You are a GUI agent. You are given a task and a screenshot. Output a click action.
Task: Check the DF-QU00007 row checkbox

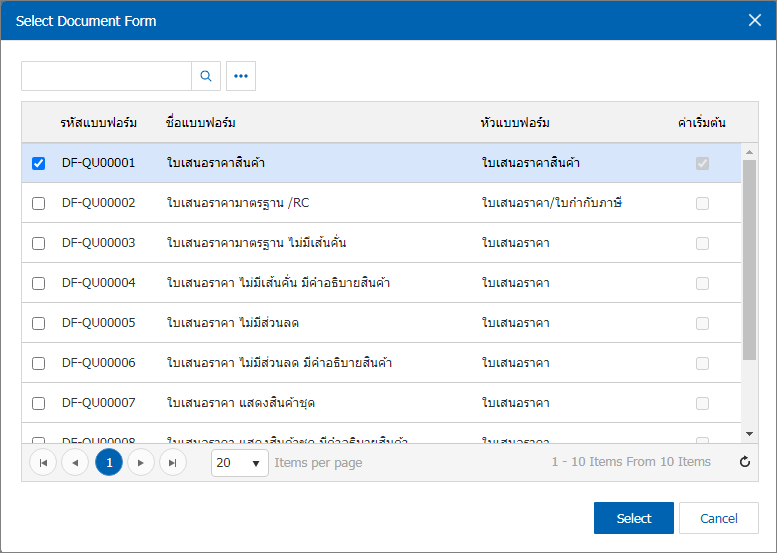tap(38, 403)
